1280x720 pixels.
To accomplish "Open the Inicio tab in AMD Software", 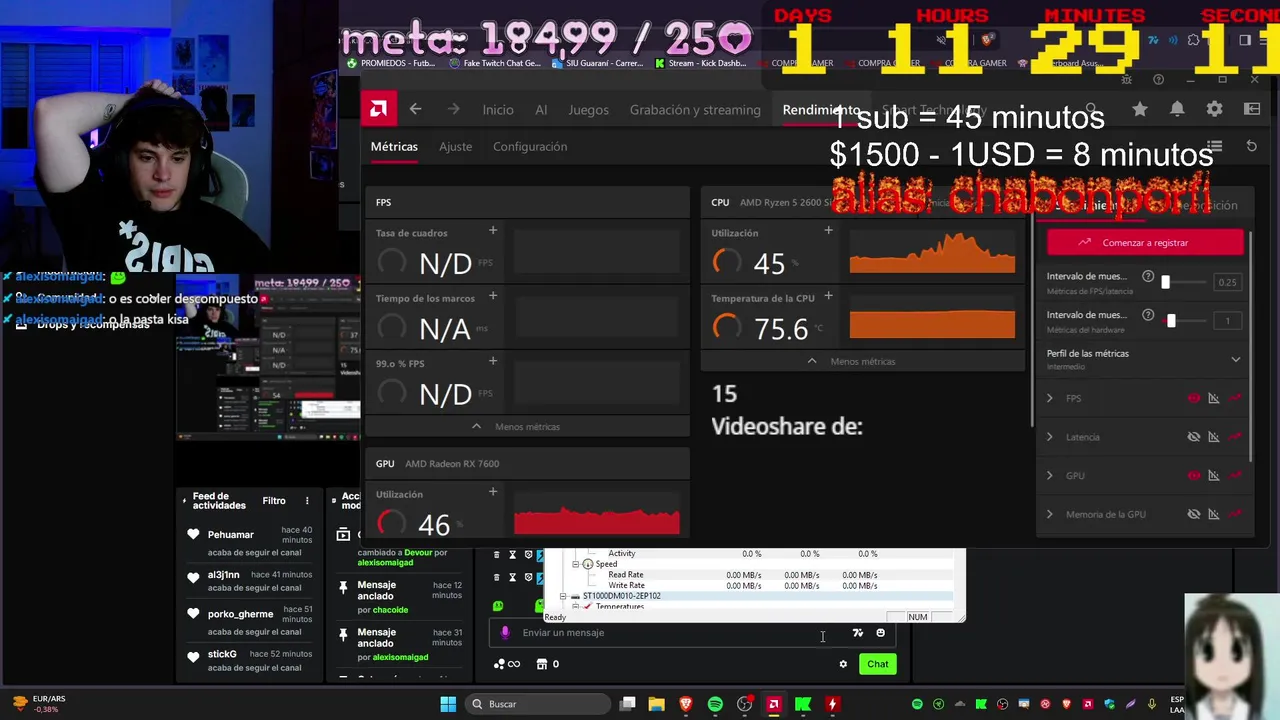I will tap(498, 110).
